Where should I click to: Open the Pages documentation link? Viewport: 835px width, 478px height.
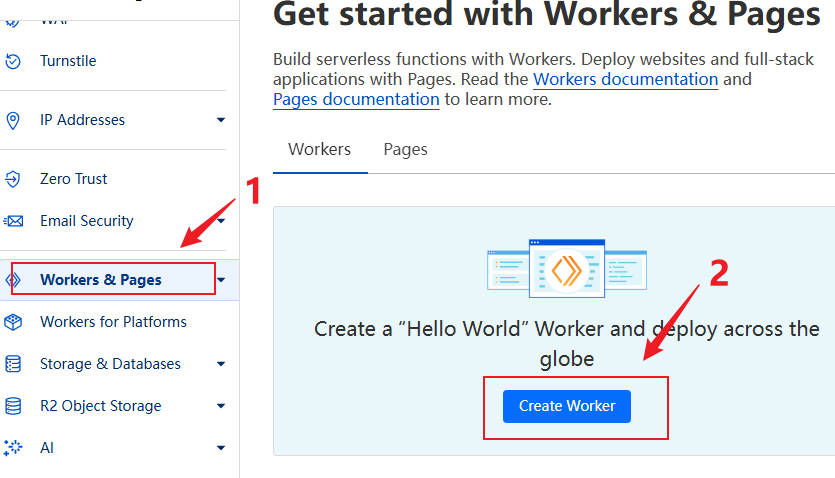click(356, 100)
